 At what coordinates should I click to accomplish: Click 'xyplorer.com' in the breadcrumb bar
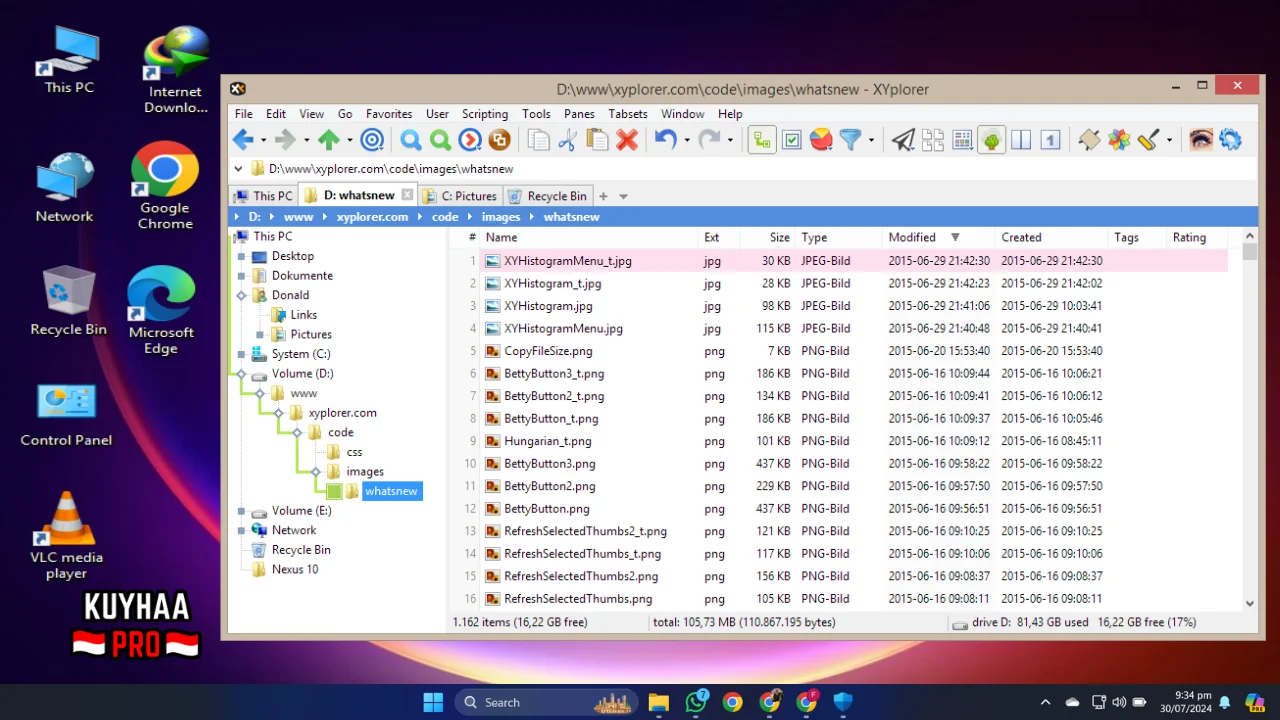tap(372, 217)
